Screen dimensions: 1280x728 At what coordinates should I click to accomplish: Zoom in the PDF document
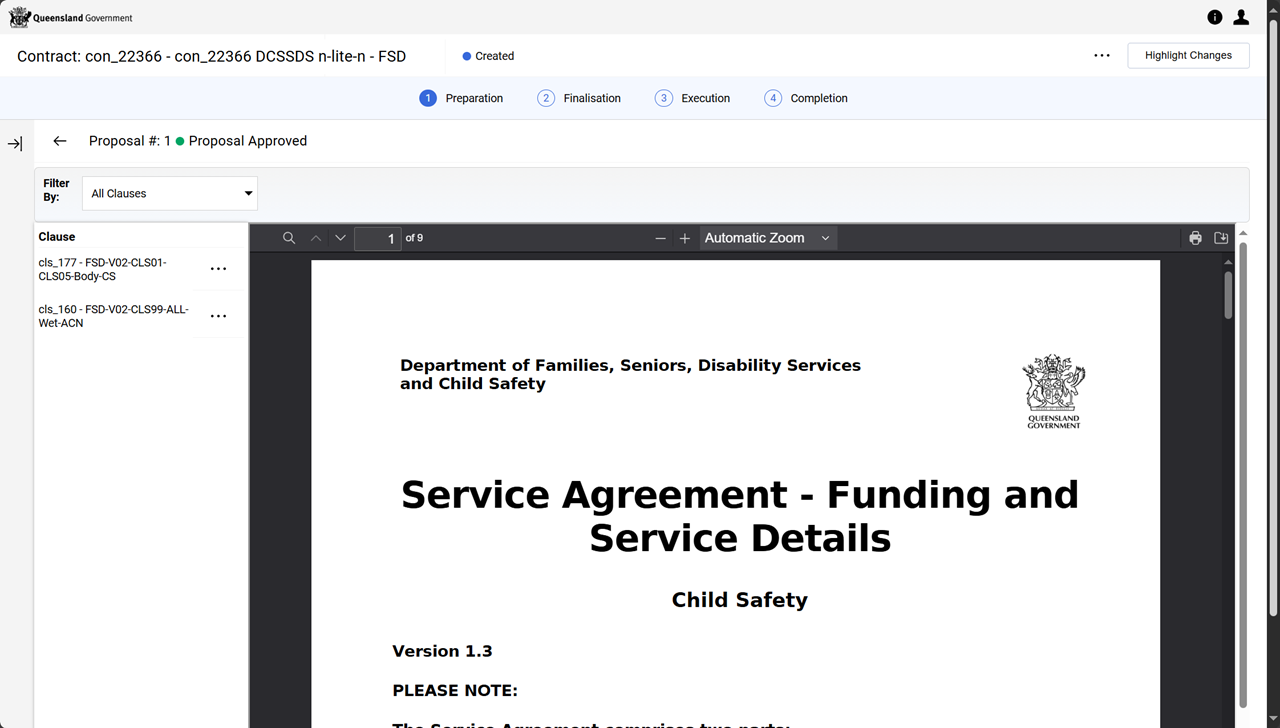coord(685,238)
